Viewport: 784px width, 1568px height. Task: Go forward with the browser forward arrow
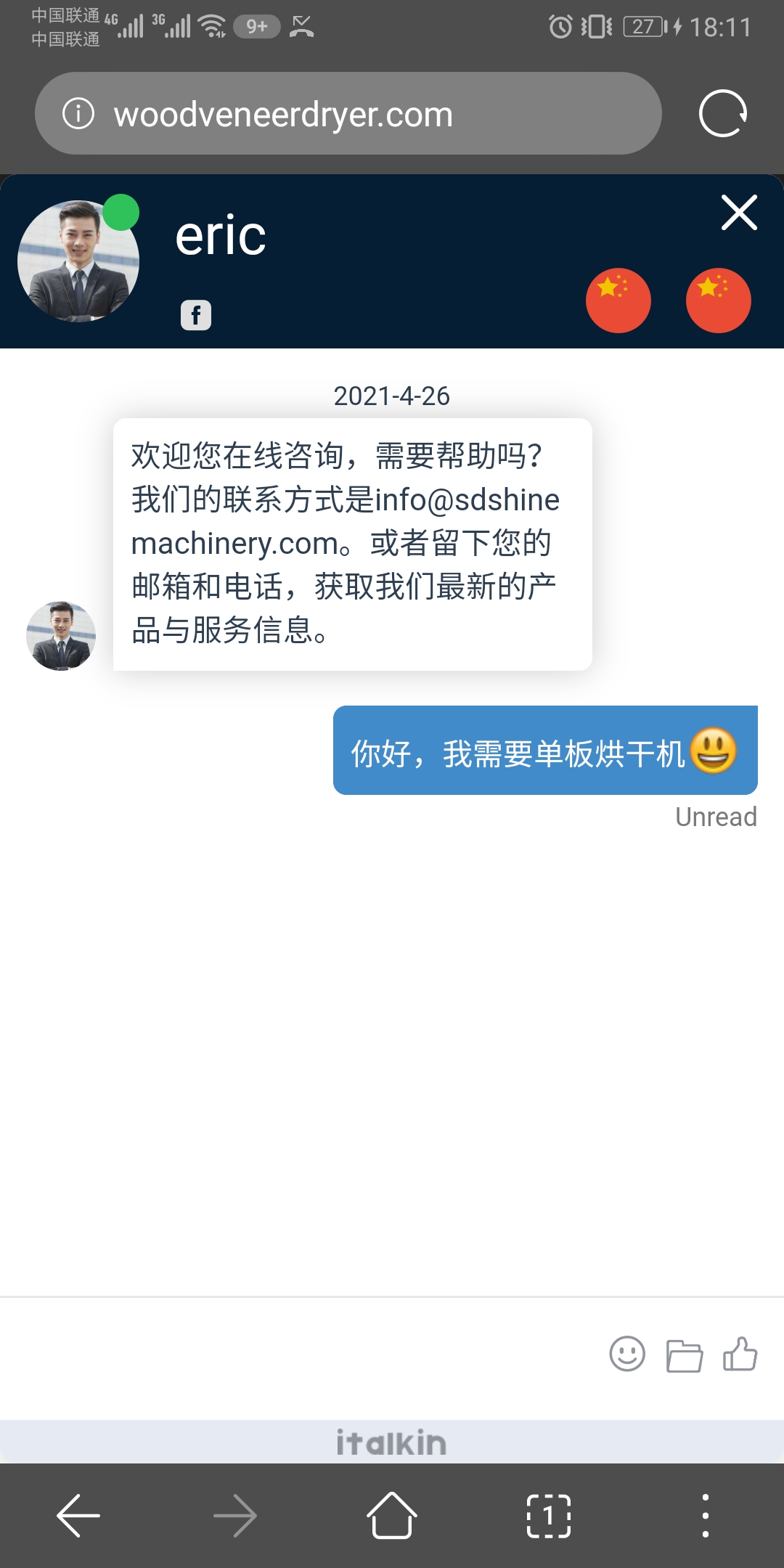pyautogui.click(x=235, y=1516)
